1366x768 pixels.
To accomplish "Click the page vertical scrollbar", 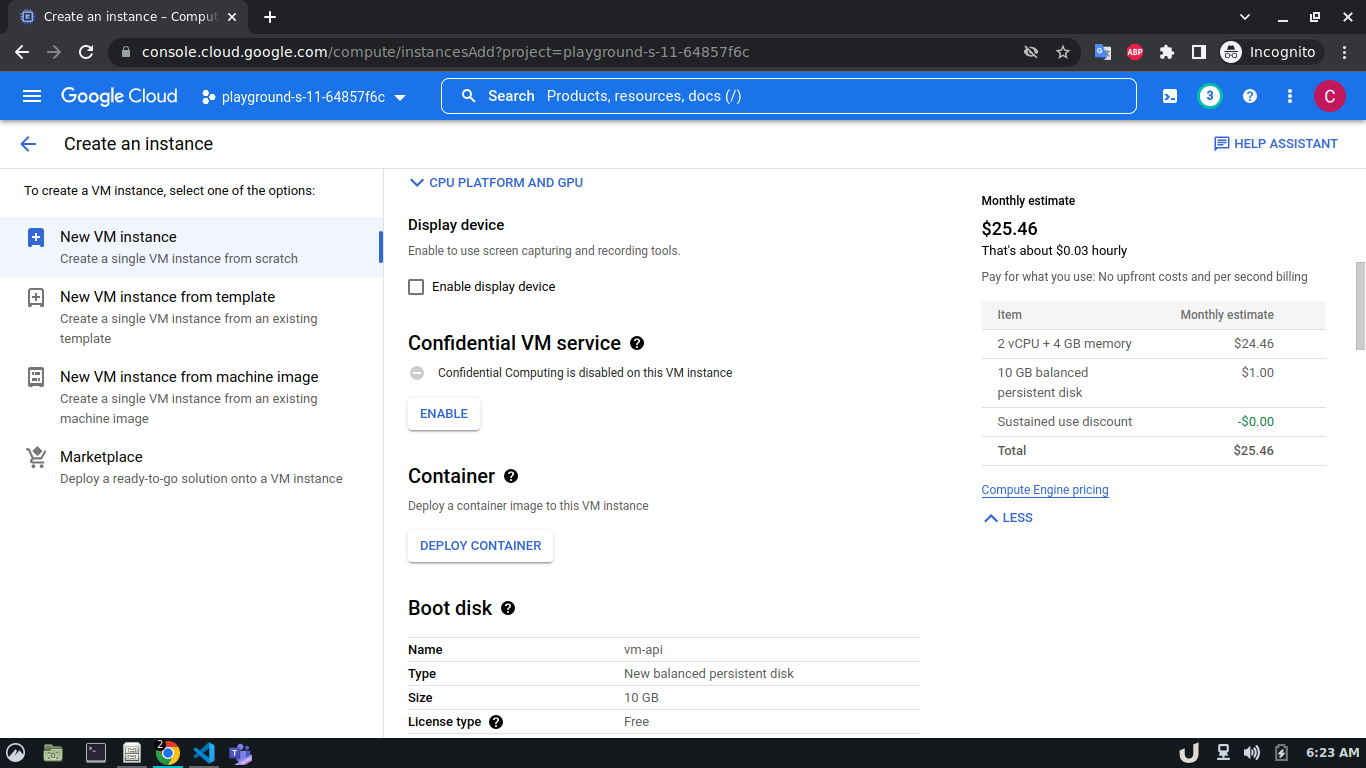I will click(x=1360, y=306).
